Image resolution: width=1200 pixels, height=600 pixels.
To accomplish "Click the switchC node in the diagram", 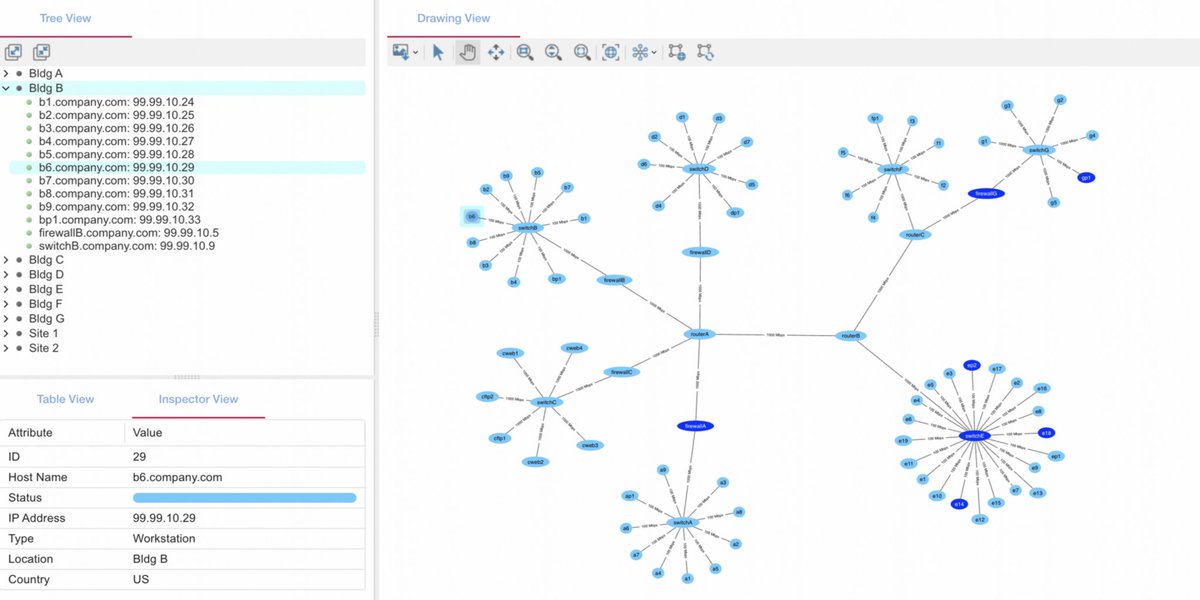I will click(546, 402).
